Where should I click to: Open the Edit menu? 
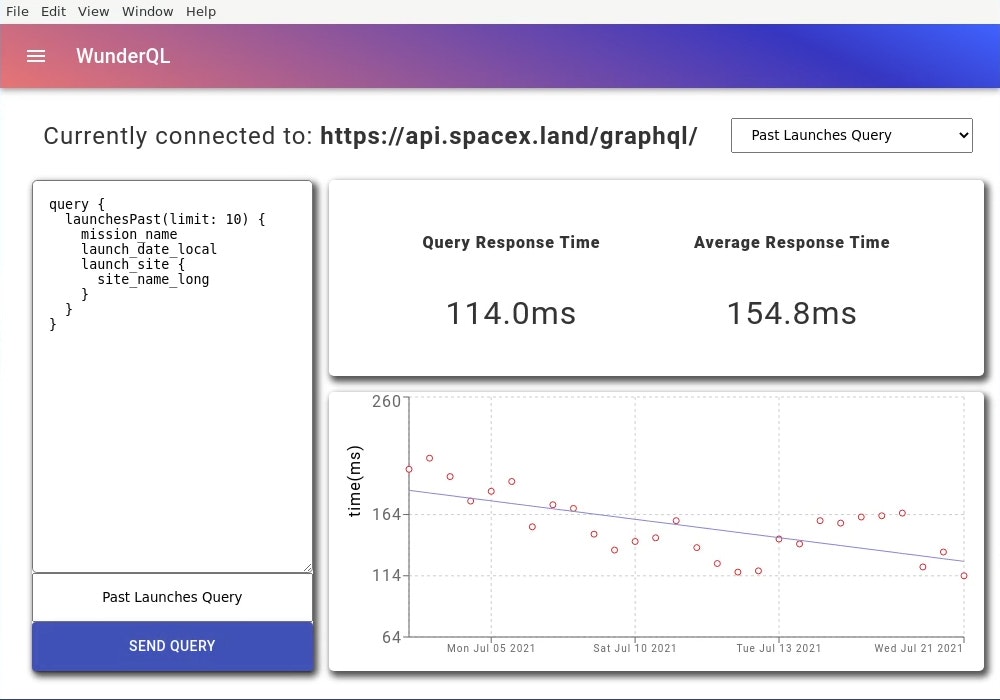tap(54, 11)
